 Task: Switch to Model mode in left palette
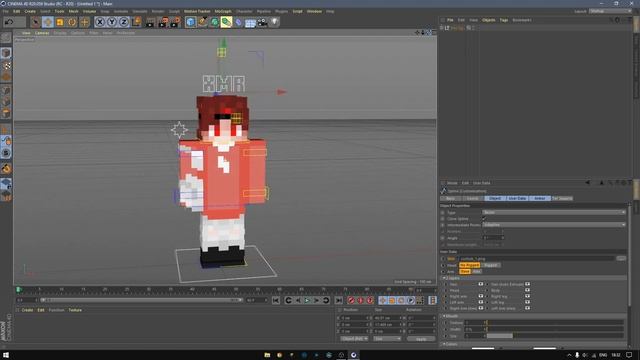tap(6, 53)
